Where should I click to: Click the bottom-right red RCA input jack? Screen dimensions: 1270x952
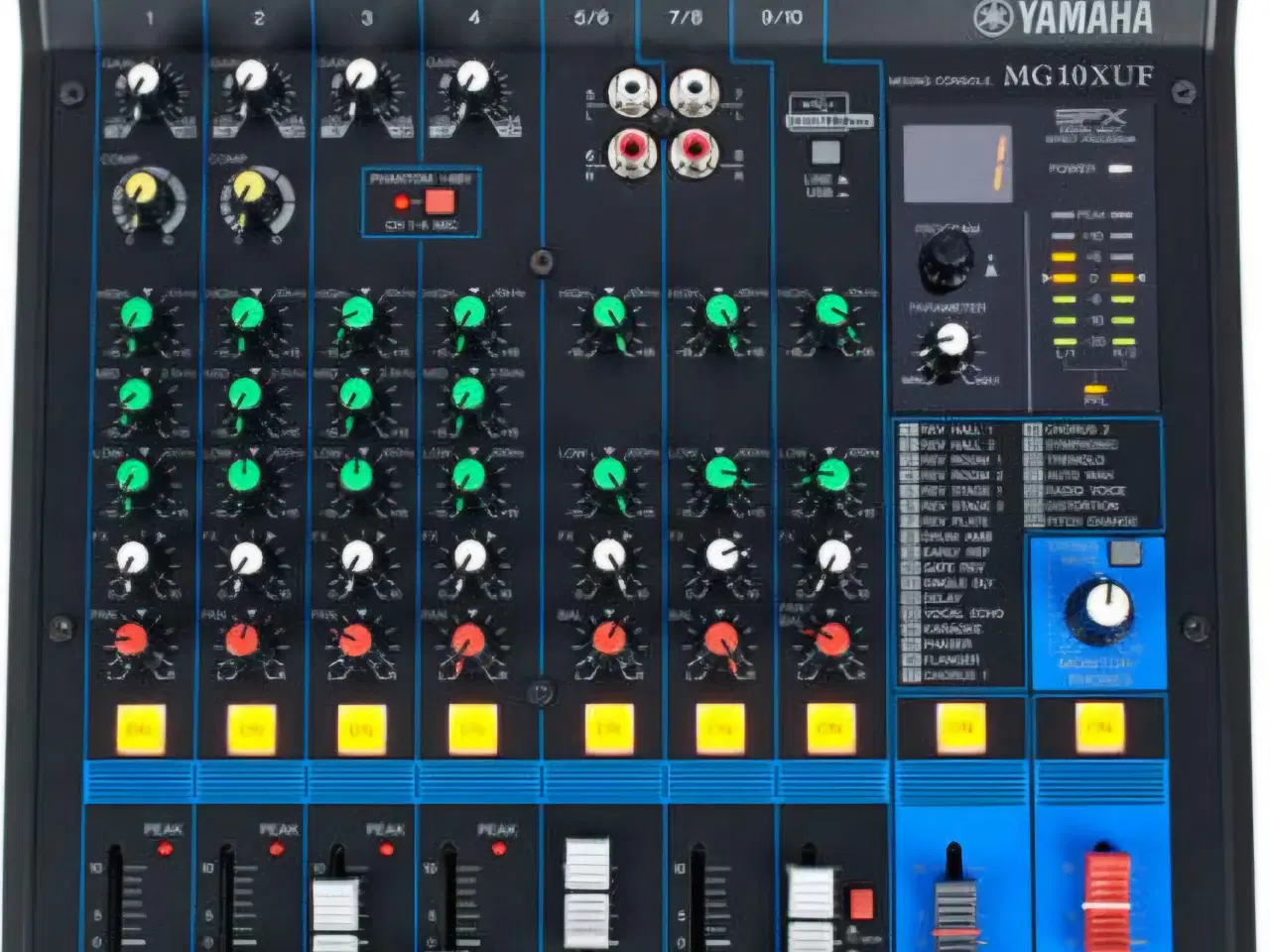pyautogui.click(x=694, y=152)
